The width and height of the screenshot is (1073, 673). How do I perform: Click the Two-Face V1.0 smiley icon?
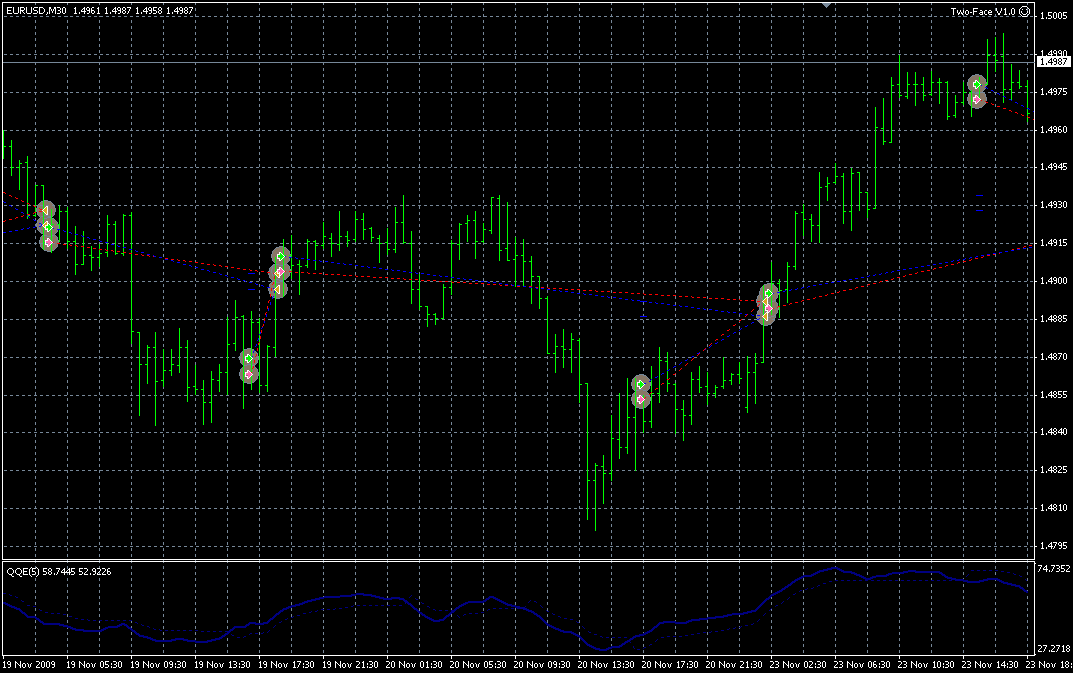pos(1024,11)
